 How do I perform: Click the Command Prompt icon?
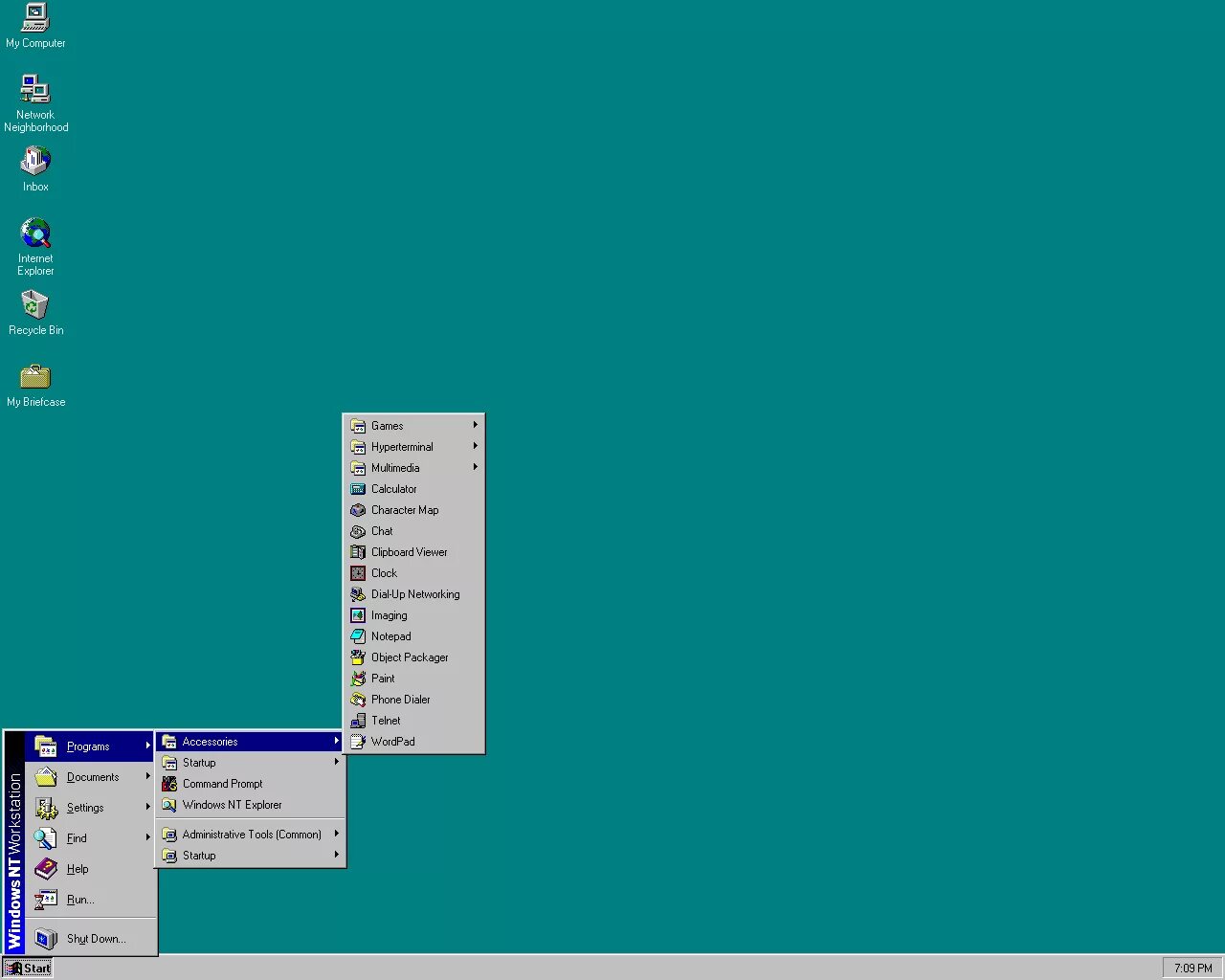[169, 784]
